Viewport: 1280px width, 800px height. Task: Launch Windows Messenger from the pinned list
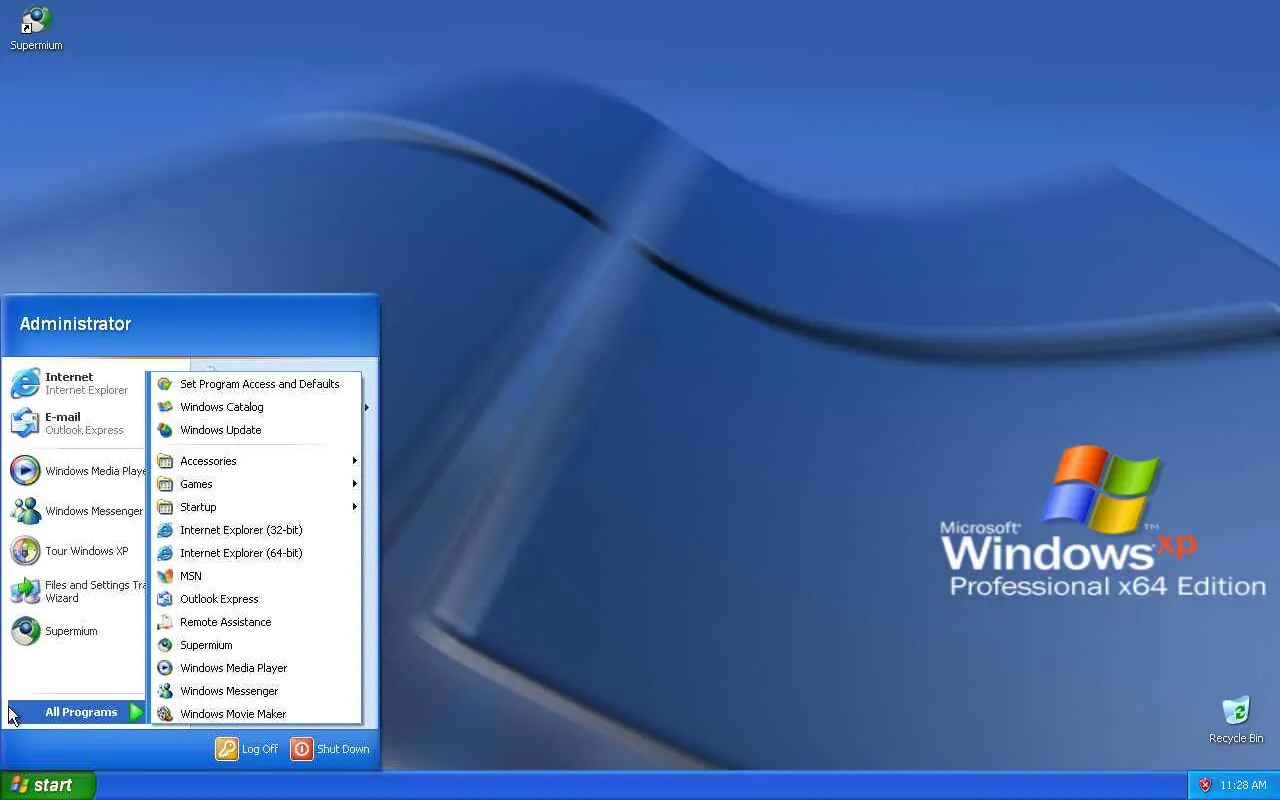coord(76,511)
